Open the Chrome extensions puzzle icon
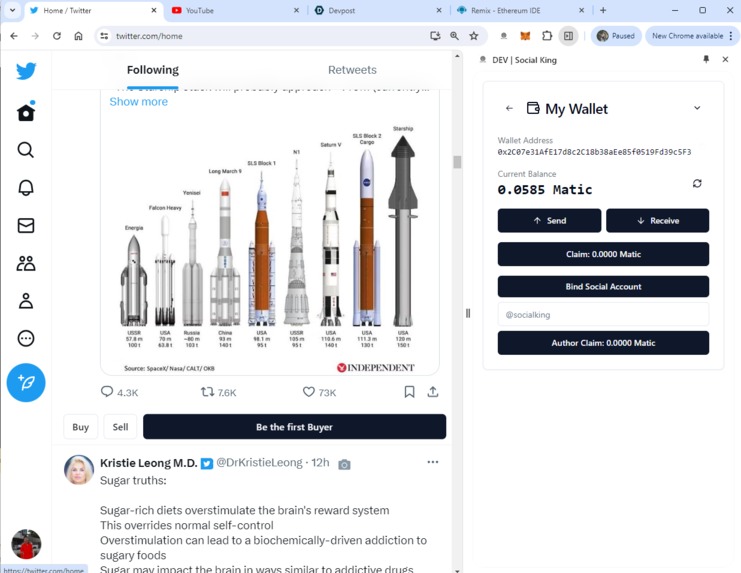This screenshot has width=741, height=573. pos(547,36)
